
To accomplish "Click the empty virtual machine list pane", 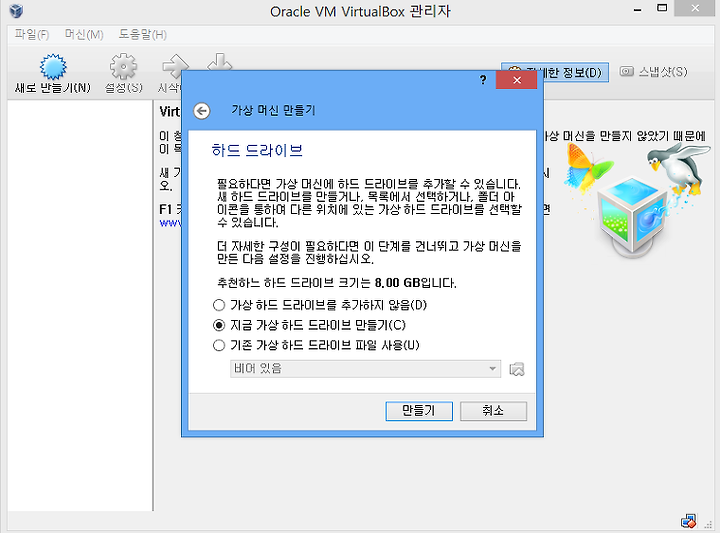I will click(80, 305).
